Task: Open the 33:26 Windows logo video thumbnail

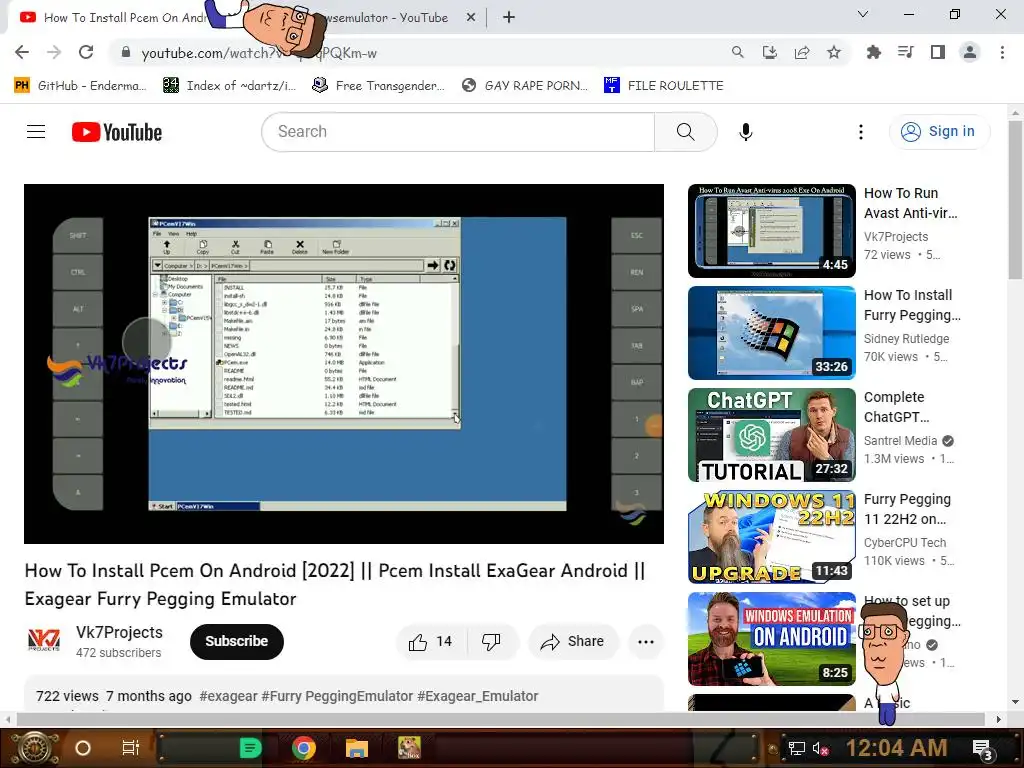Action: tap(772, 333)
